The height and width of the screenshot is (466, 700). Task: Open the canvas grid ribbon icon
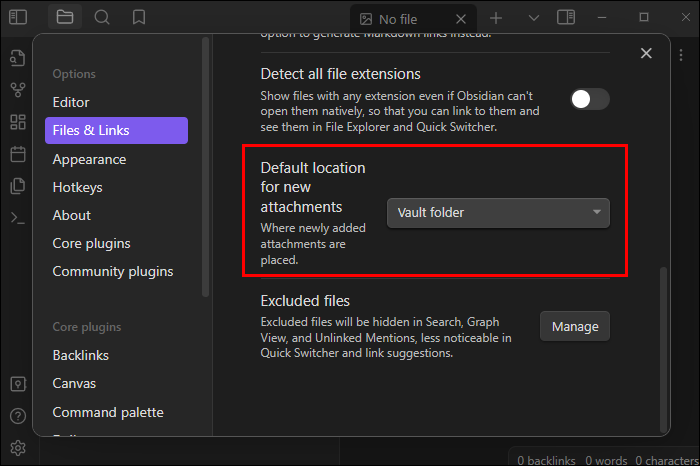(17, 122)
